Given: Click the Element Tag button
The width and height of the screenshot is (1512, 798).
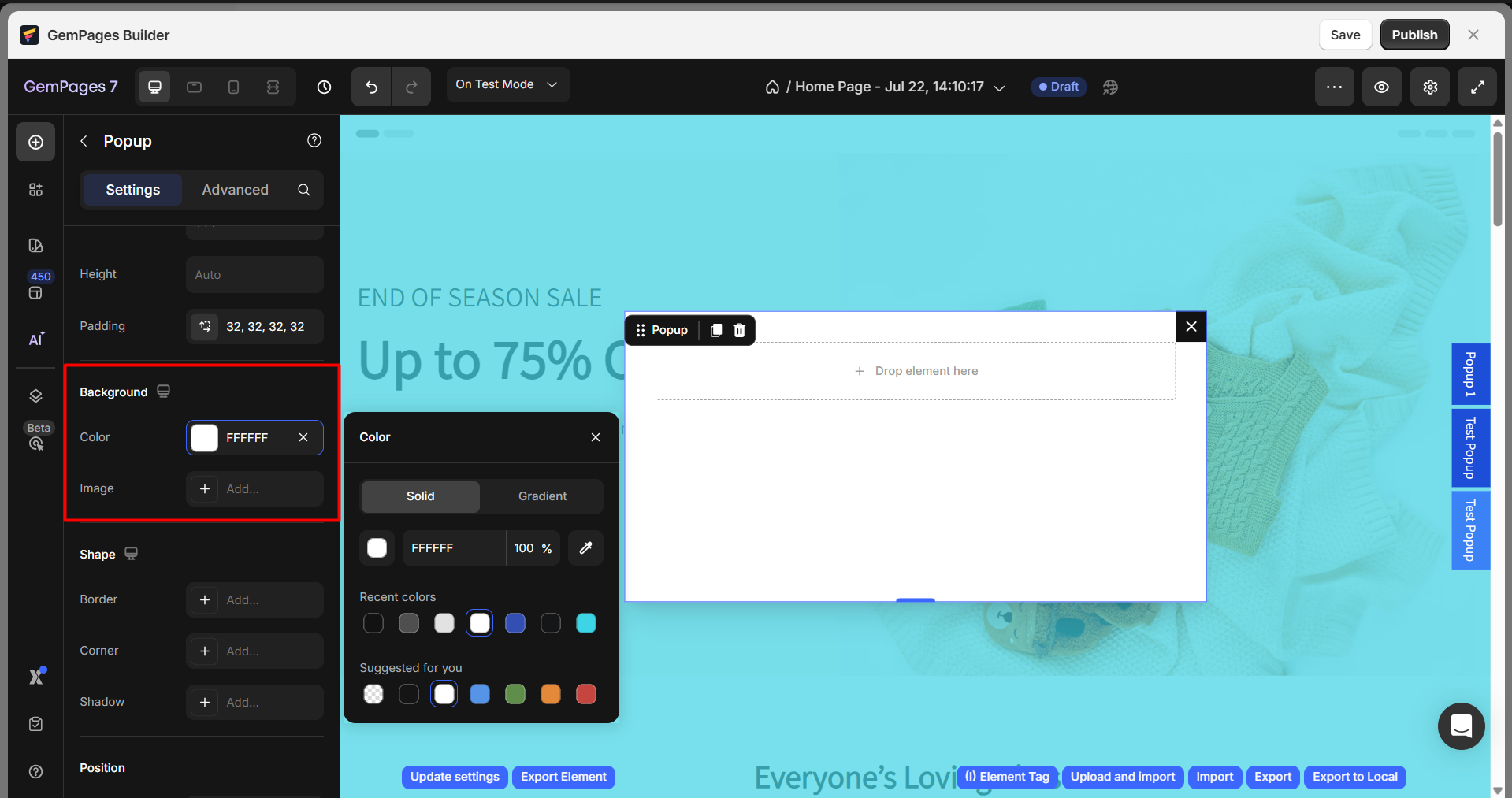Looking at the screenshot, I should 1007,777.
